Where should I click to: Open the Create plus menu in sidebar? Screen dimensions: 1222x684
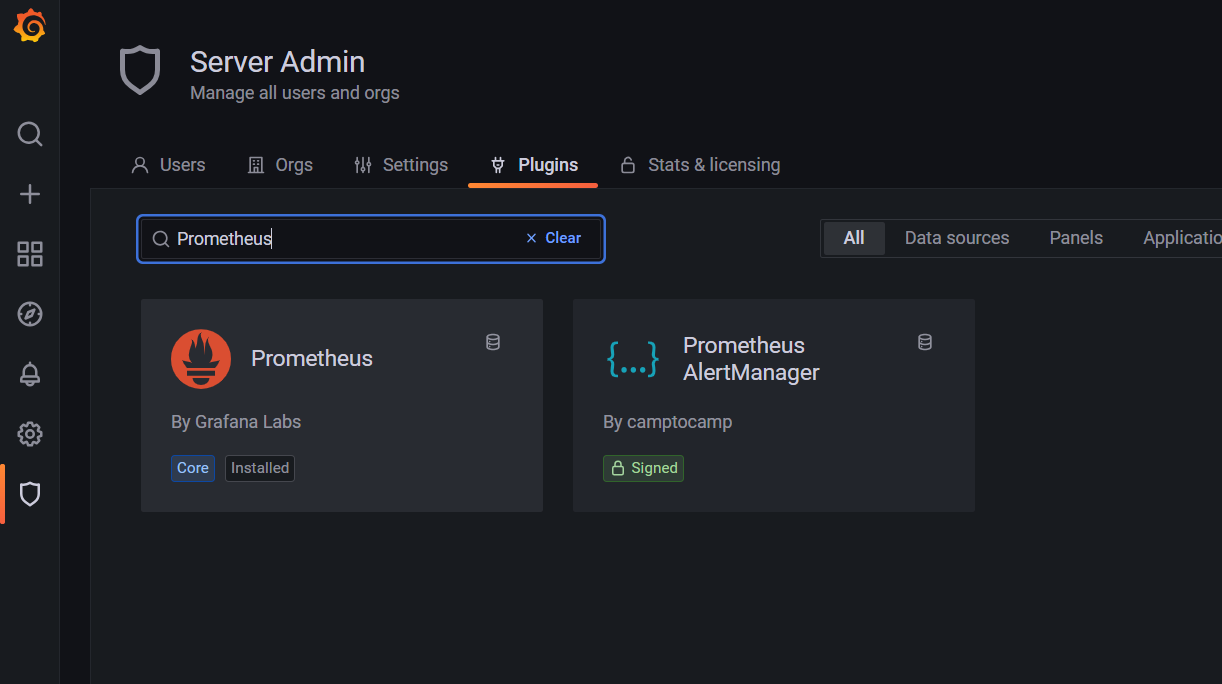tap(30, 194)
